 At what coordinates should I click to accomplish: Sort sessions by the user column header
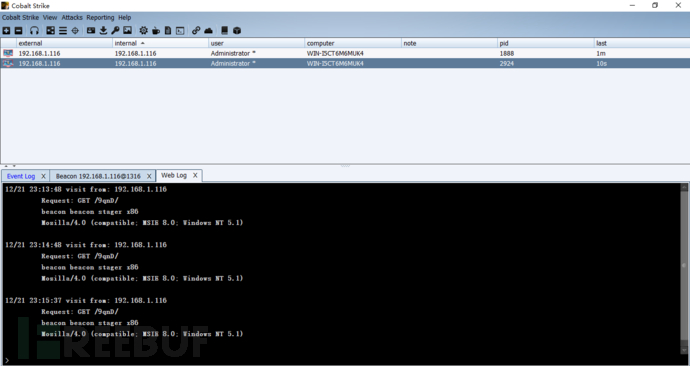pos(257,43)
